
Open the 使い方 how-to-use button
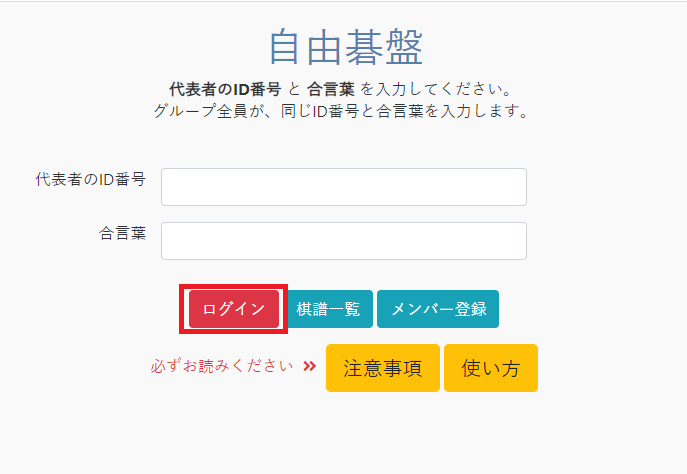coord(491,368)
